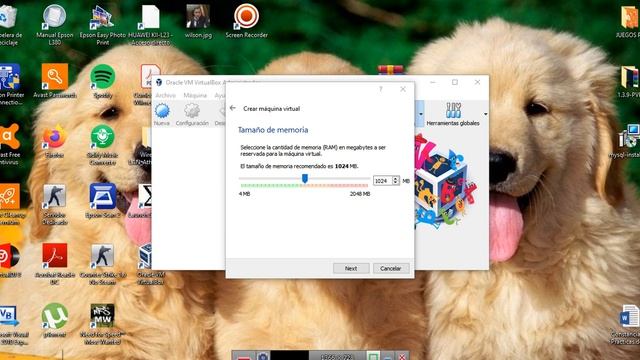Launch uTorrent from the desktop
Screen dimensions: 640x360
click(54, 320)
